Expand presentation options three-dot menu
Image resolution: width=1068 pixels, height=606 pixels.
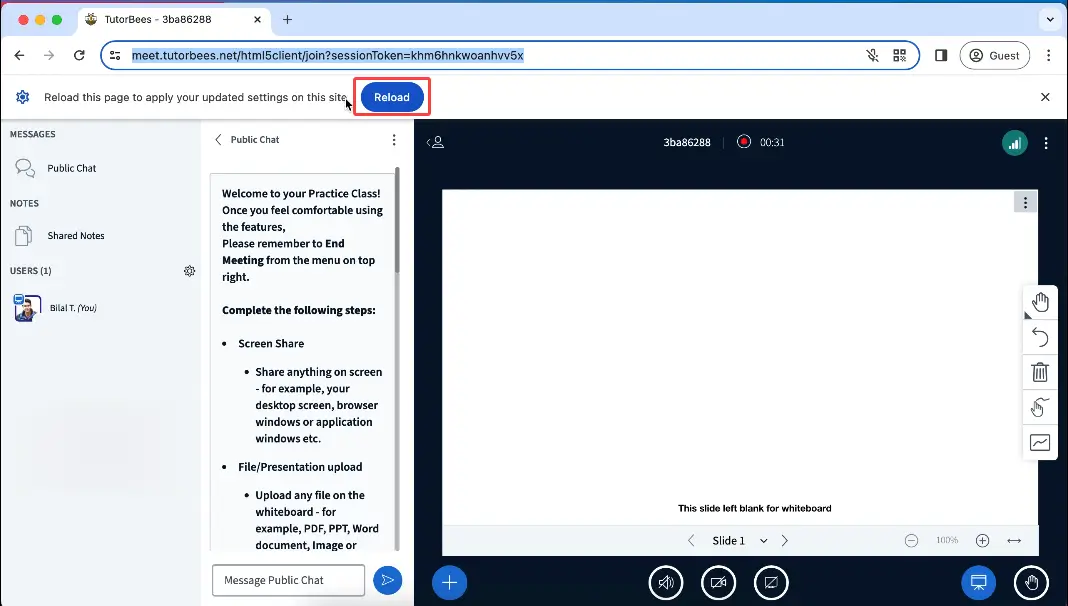[1025, 203]
